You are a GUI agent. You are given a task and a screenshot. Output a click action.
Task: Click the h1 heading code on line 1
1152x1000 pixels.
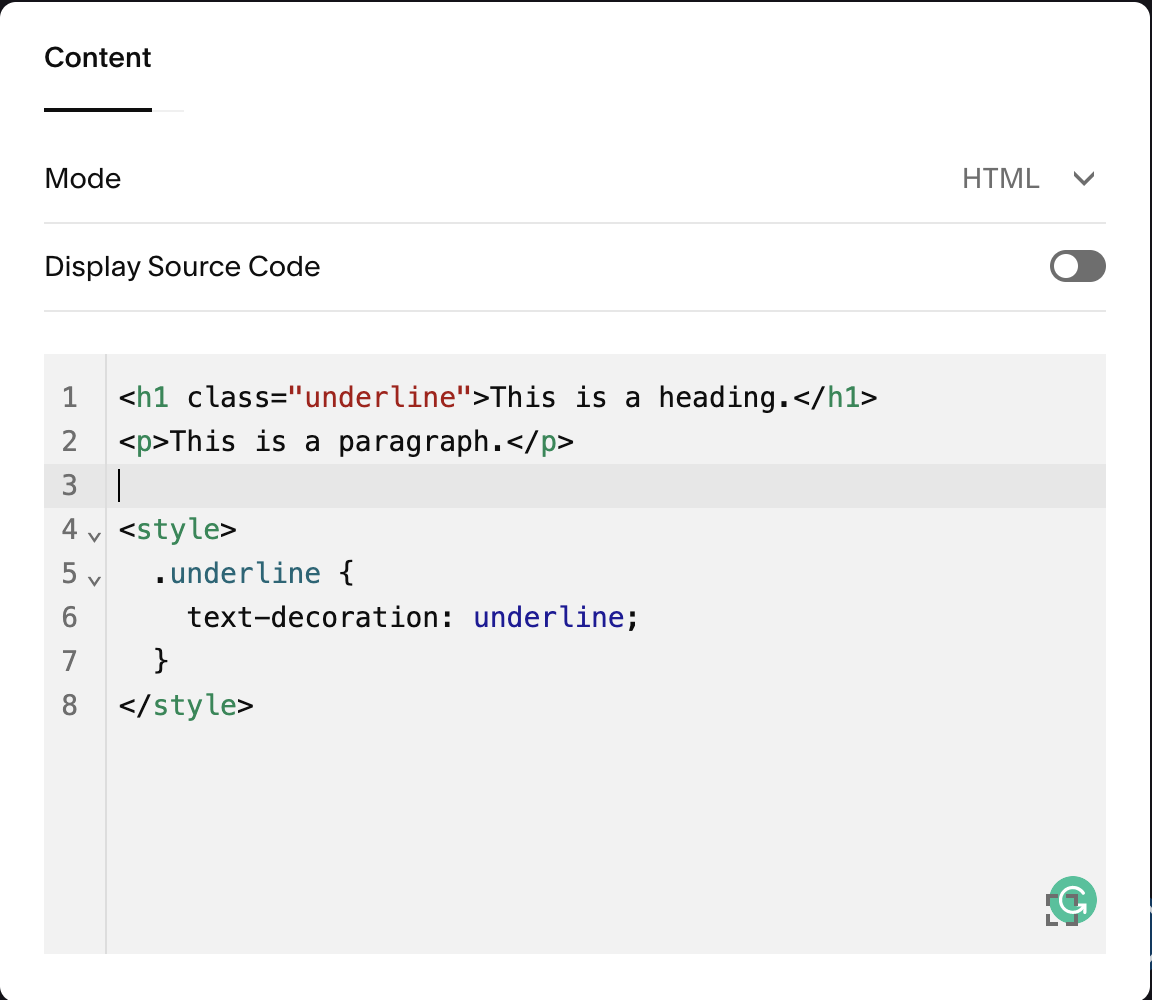click(x=497, y=398)
